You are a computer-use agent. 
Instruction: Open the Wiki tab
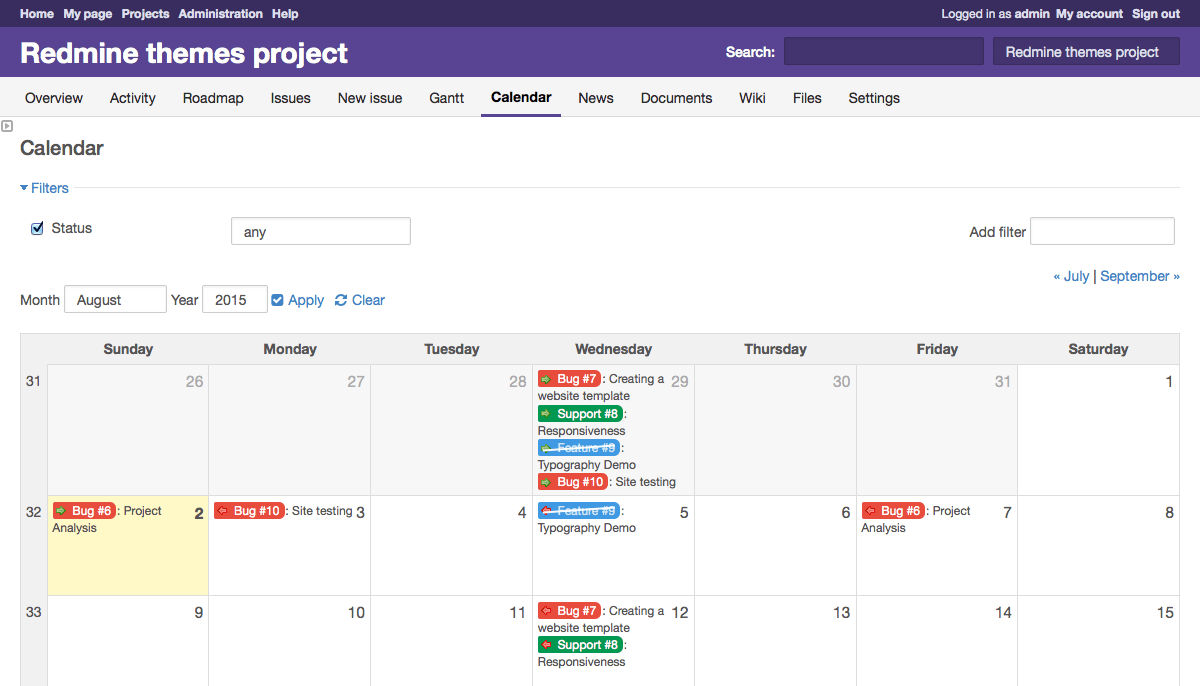tap(752, 98)
